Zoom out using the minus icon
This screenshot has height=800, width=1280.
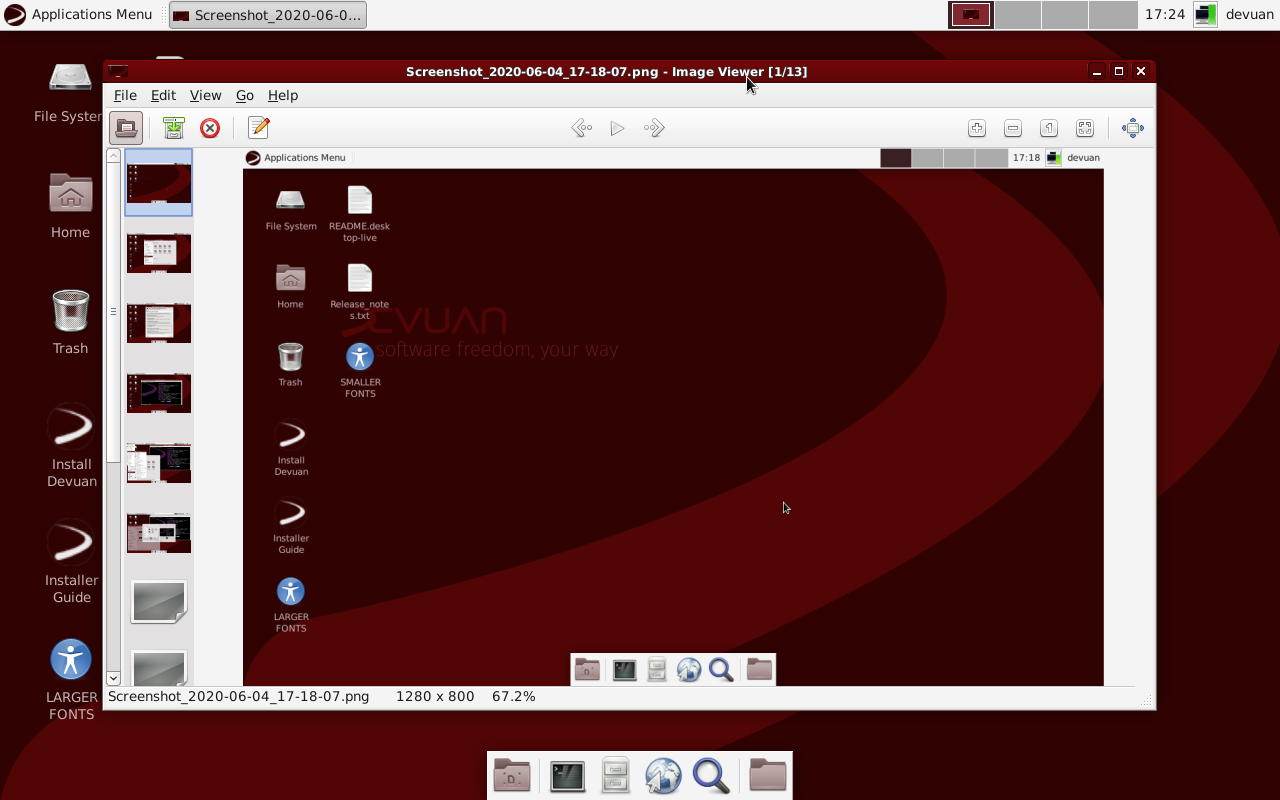click(1013, 128)
